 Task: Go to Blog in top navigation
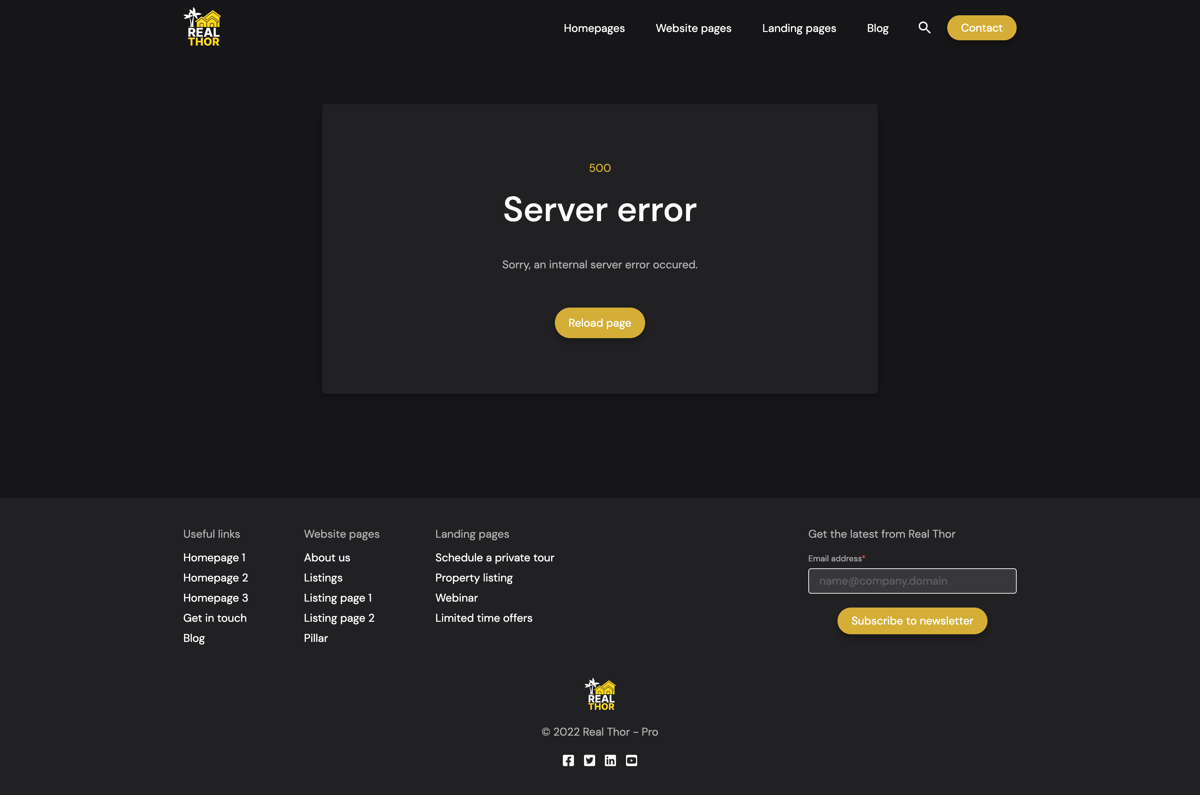(877, 28)
